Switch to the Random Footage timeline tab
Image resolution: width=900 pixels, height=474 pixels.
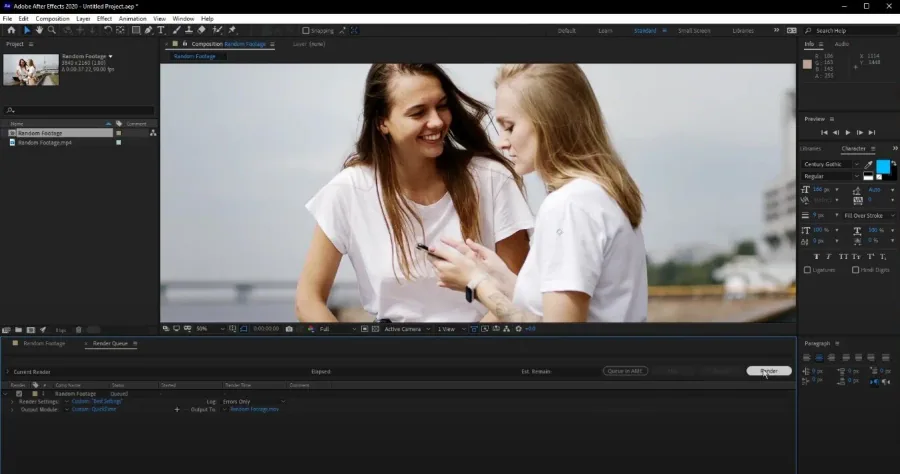click(44, 344)
